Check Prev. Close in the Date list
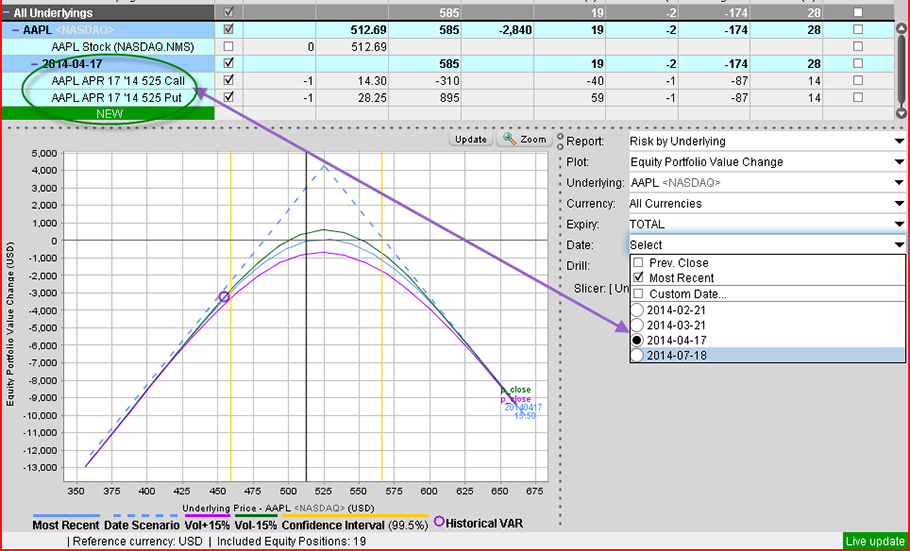910x551 pixels. [638, 263]
